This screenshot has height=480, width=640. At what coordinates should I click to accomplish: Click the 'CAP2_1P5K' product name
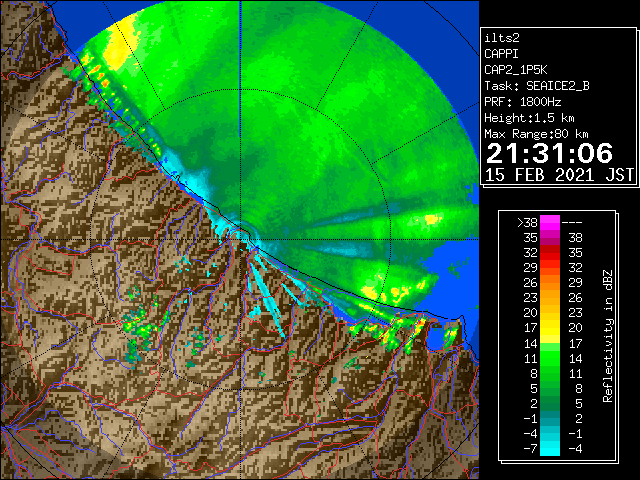point(516,70)
